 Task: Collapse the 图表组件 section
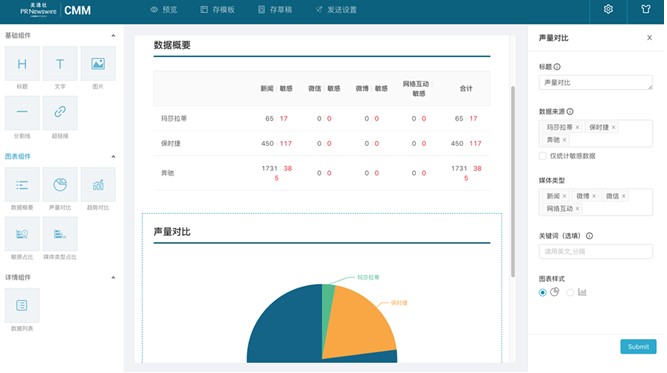(113, 157)
